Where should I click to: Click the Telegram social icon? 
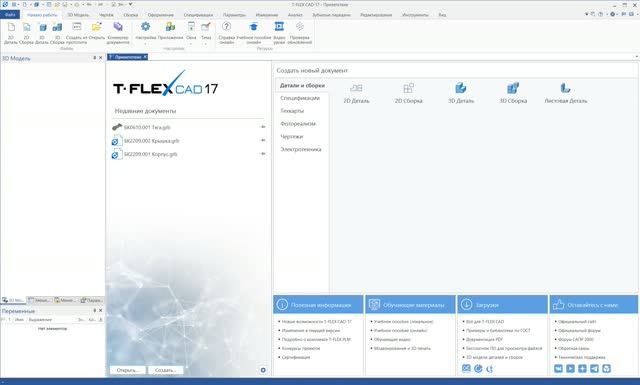pos(594,369)
